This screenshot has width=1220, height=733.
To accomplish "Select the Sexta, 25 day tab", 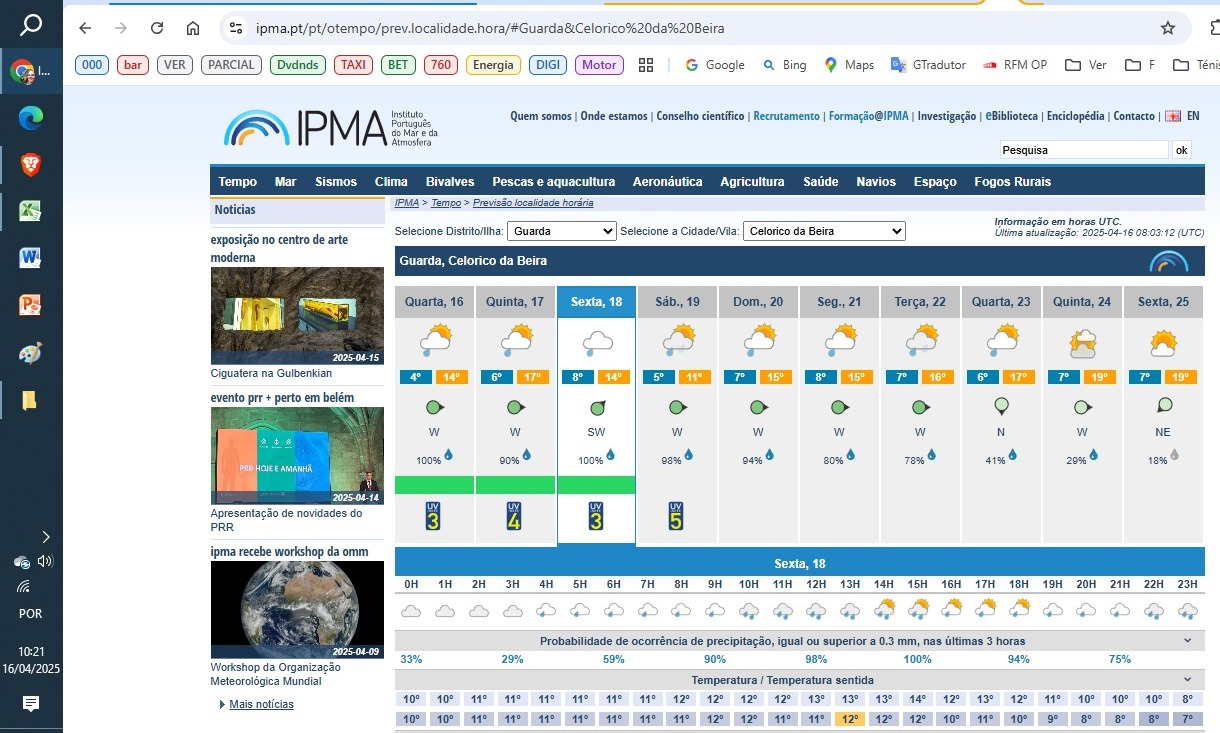I will (1164, 302).
